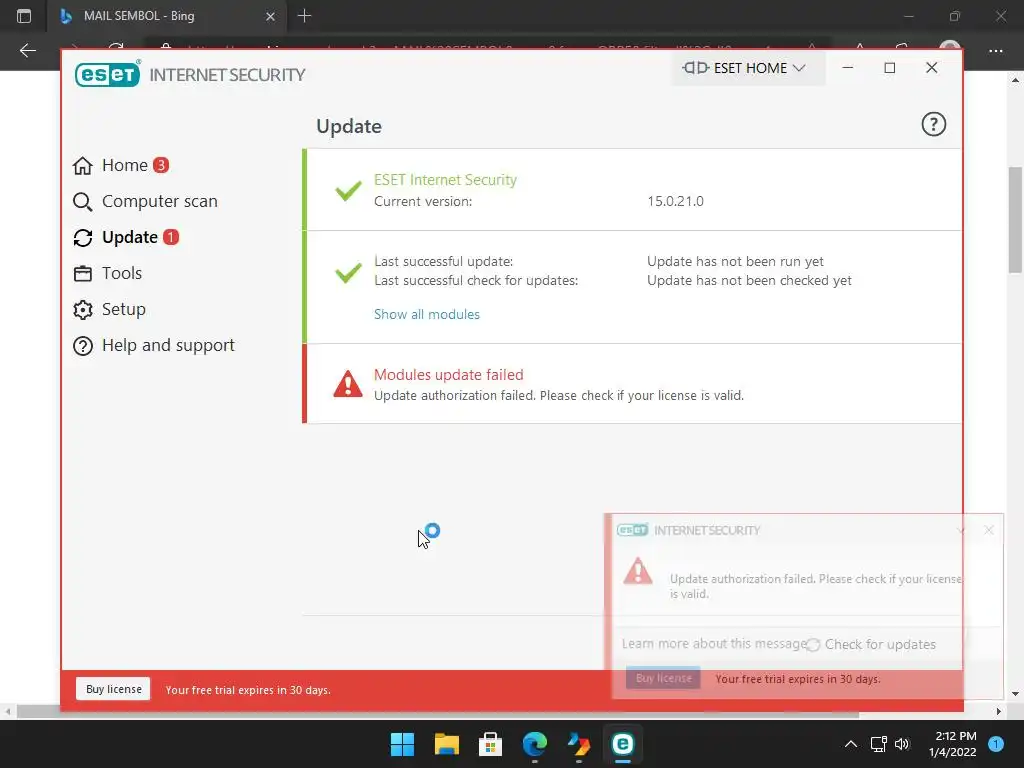Click the Tools briefcase icon
This screenshot has height=768, width=1024.
[82, 274]
